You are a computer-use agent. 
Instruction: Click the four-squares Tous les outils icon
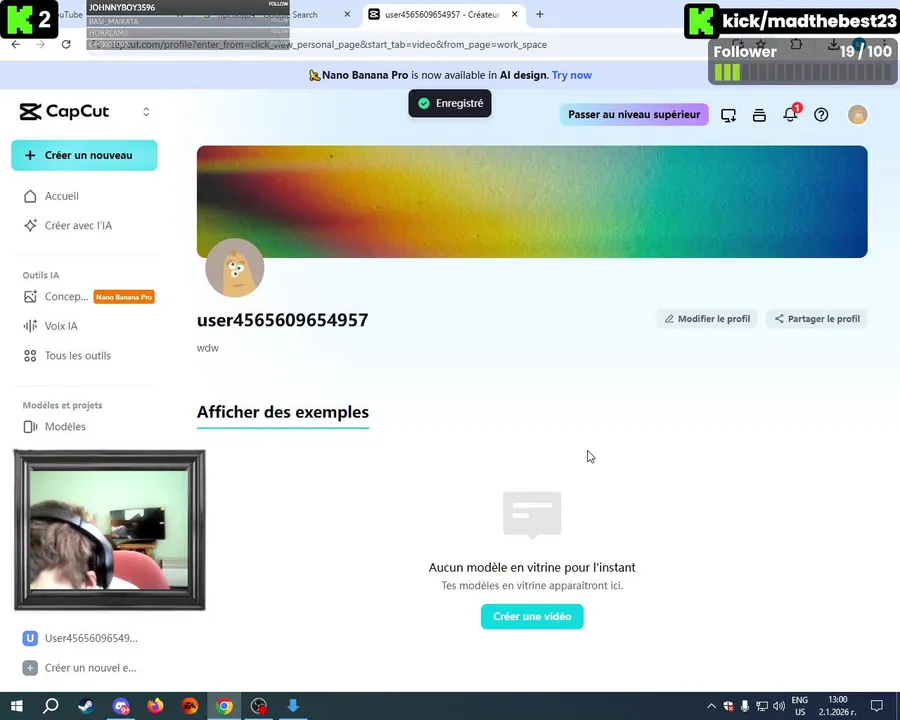click(30, 355)
